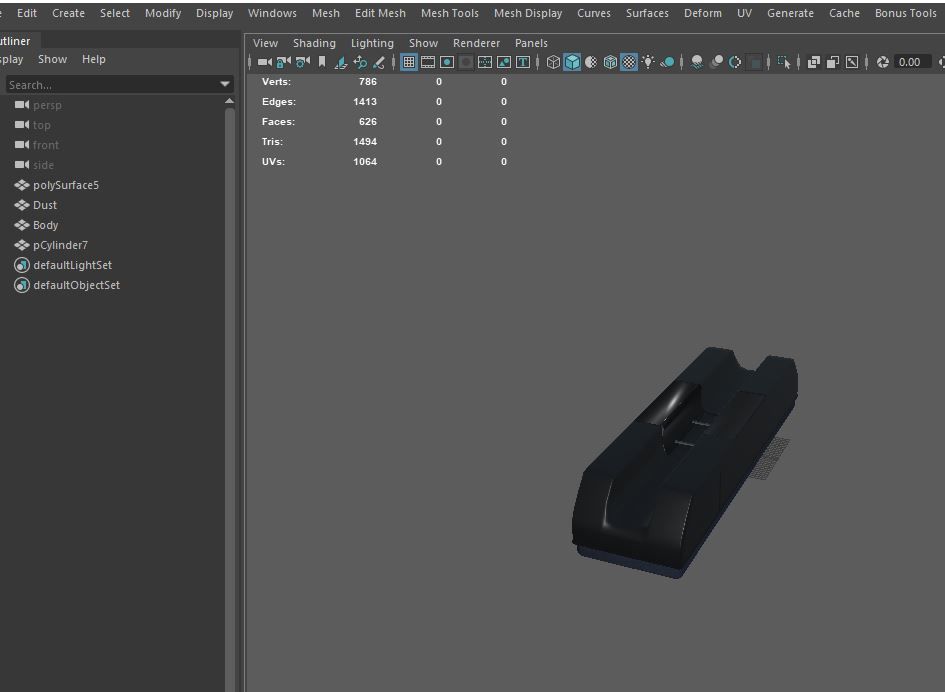Open the Outliner Show menu

click(x=52, y=59)
